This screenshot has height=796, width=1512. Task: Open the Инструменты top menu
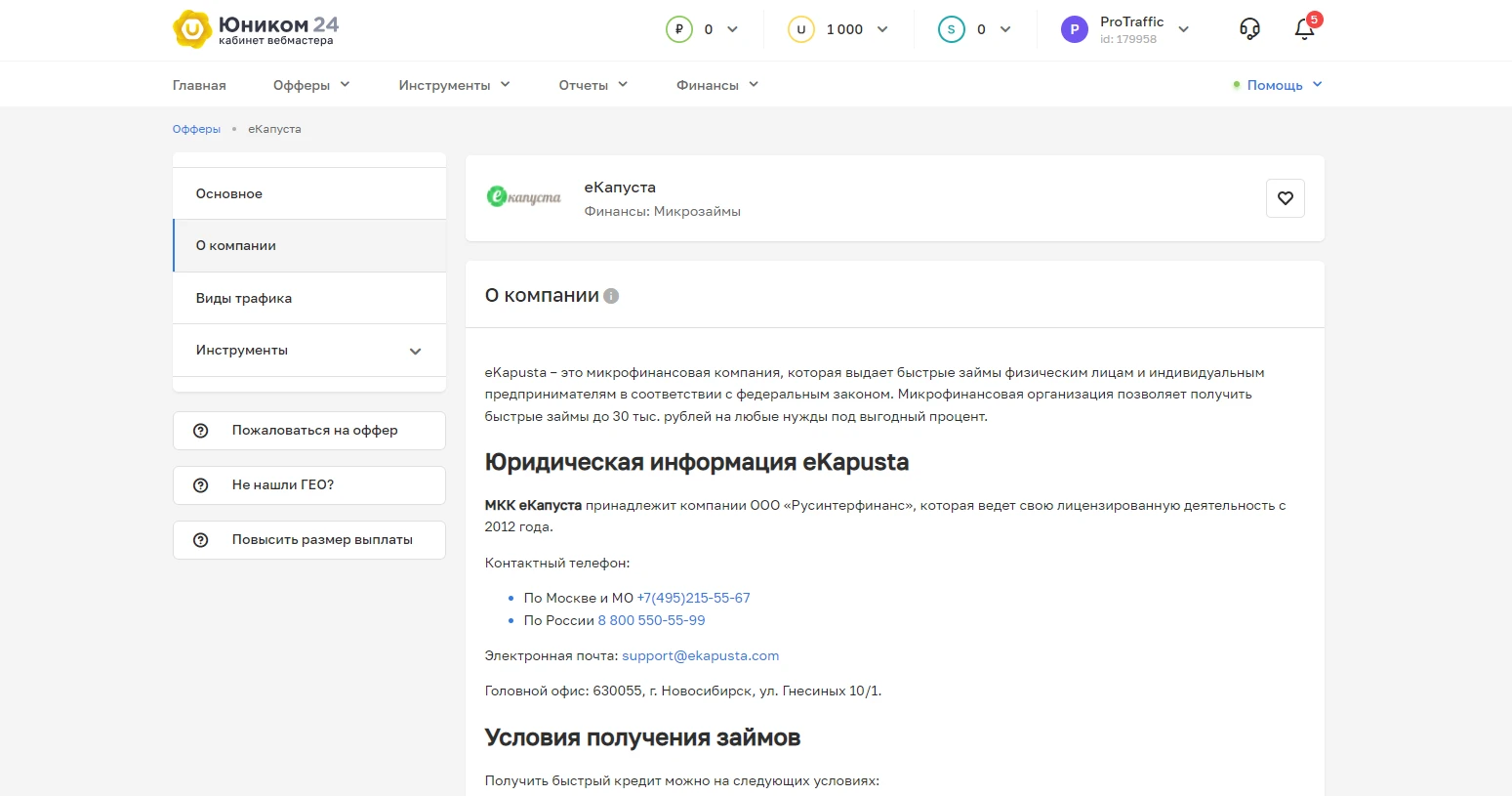click(x=454, y=85)
